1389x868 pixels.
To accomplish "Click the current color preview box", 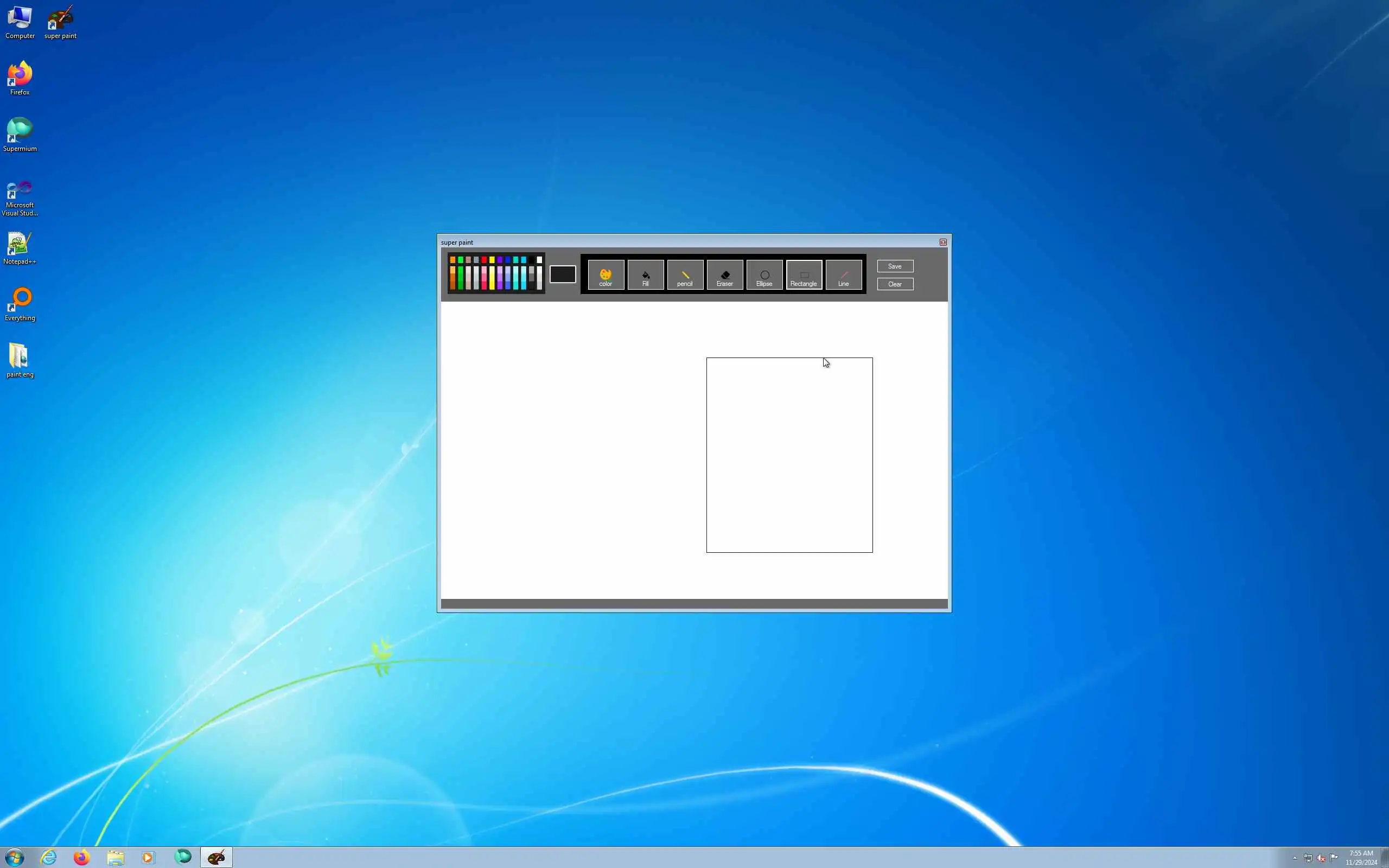I will (562, 275).
